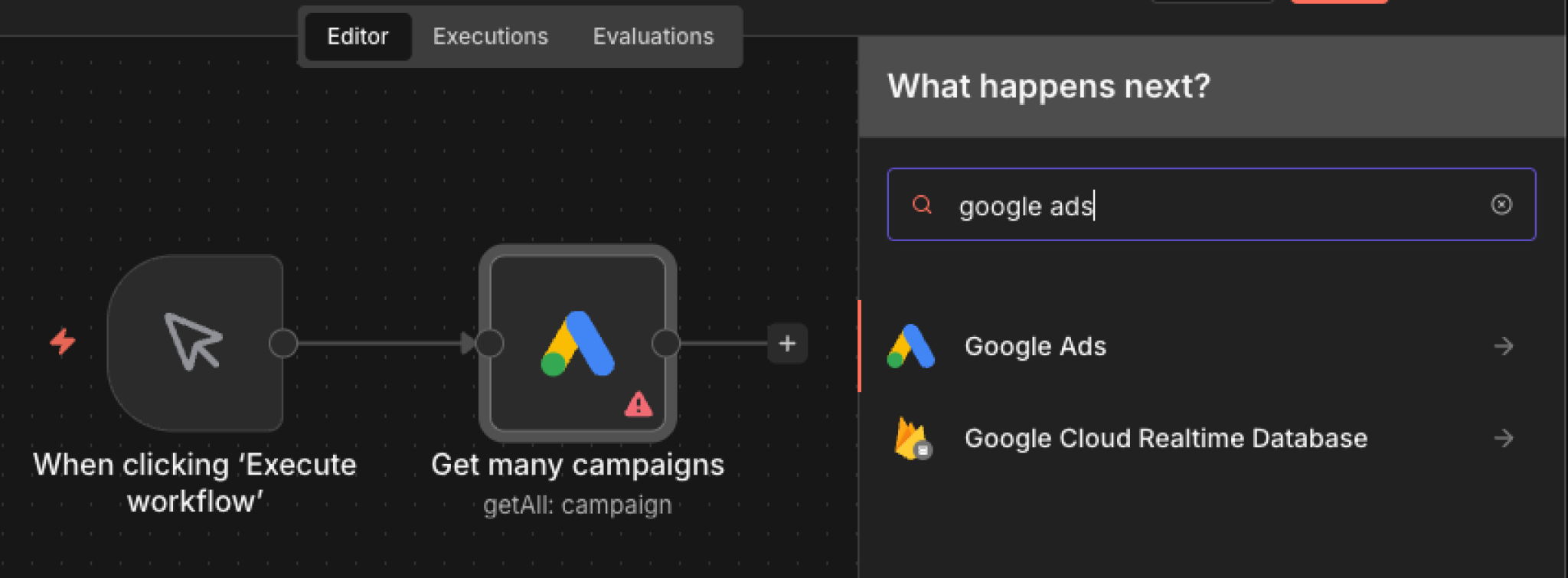This screenshot has width=1568, height=578.
Task: Select Google Cloud Realtime Database entry
Action: click(x=1165, y=438)
